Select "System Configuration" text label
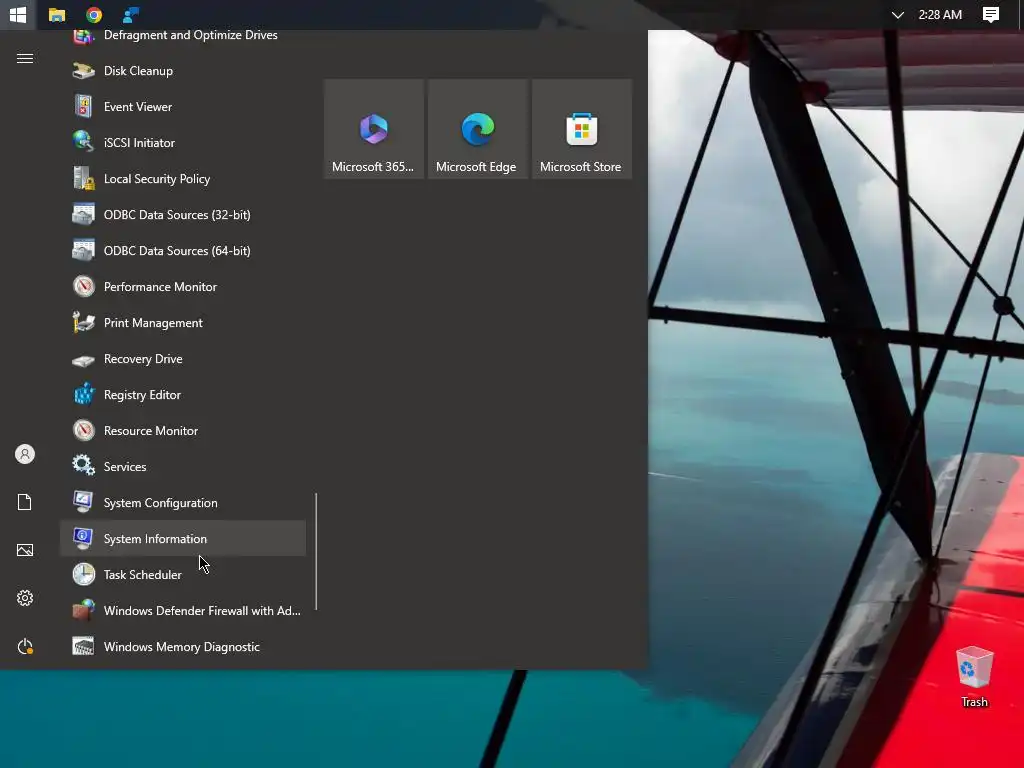The height and width of the screenshot is (768, 1024). point(160,503)
